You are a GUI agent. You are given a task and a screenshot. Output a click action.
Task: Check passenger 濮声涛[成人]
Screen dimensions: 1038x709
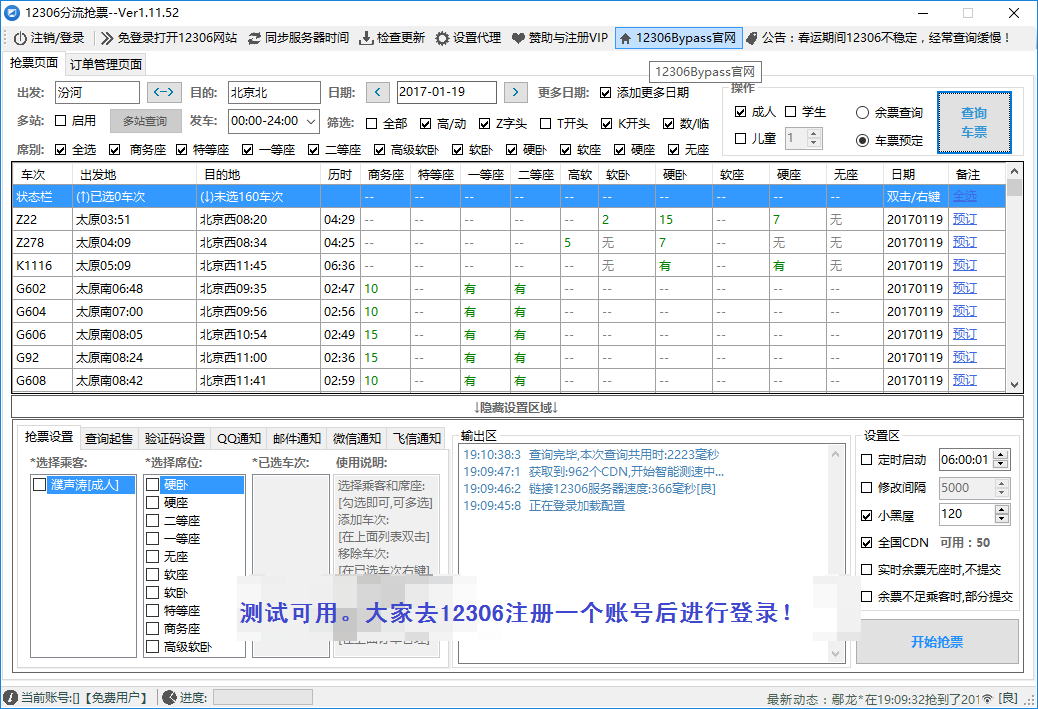pos(39,485)
